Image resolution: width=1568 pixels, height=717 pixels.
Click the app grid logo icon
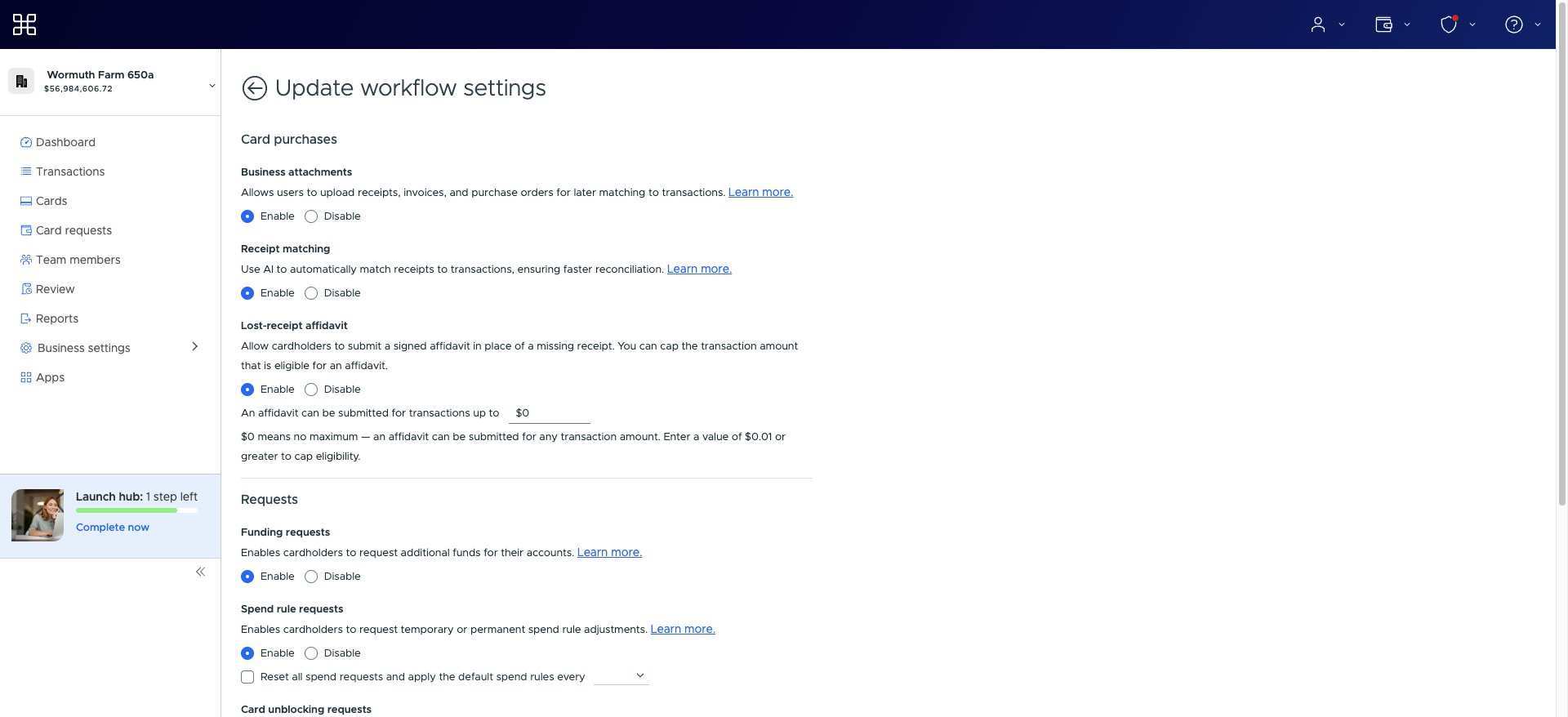[x=24, y=24]
